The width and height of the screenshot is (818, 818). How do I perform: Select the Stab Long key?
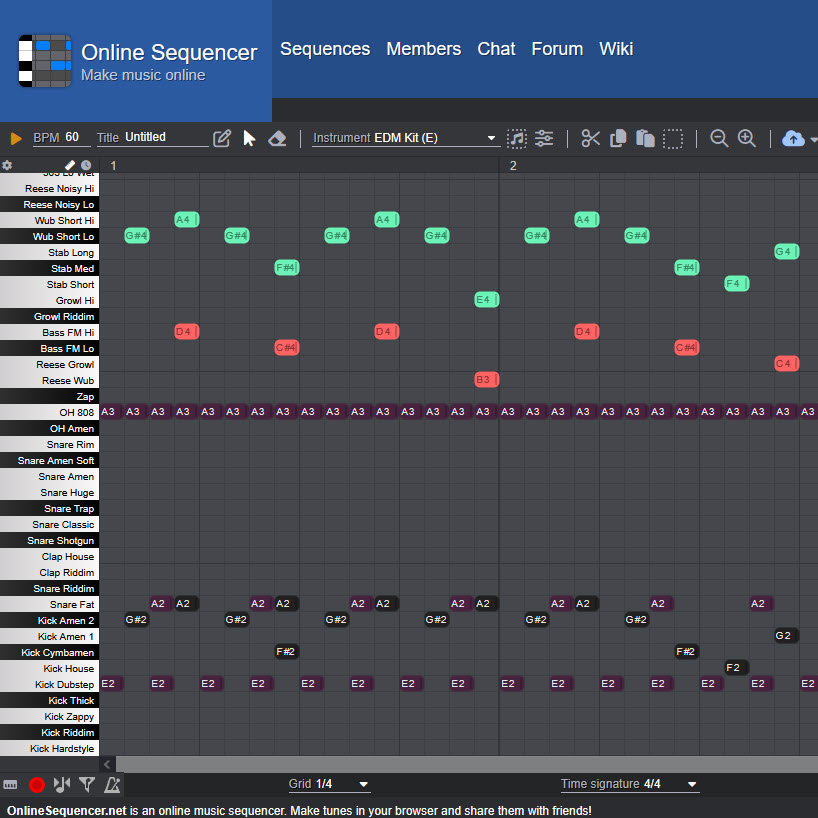[50, 252]
